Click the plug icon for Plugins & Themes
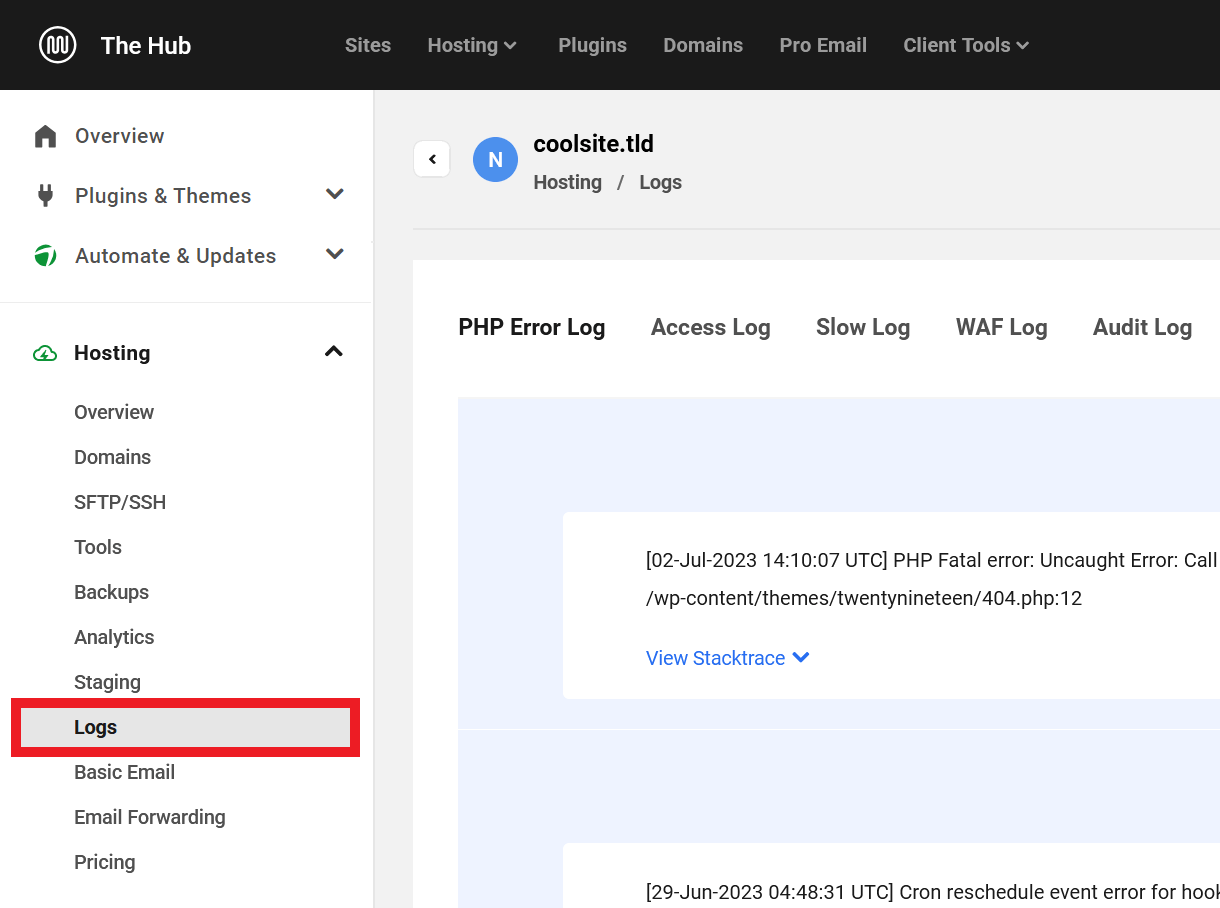Image resolution: width=1220 pixels, height=908 pixels. (x=45, y=196)
